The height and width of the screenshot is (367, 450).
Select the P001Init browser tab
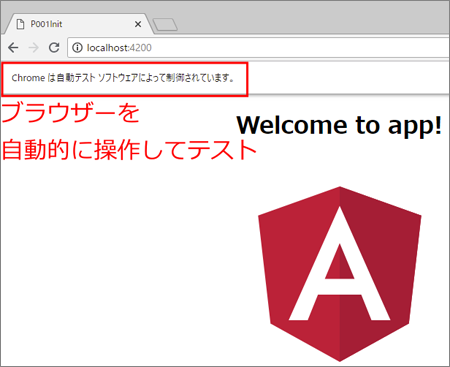point(78,24)
